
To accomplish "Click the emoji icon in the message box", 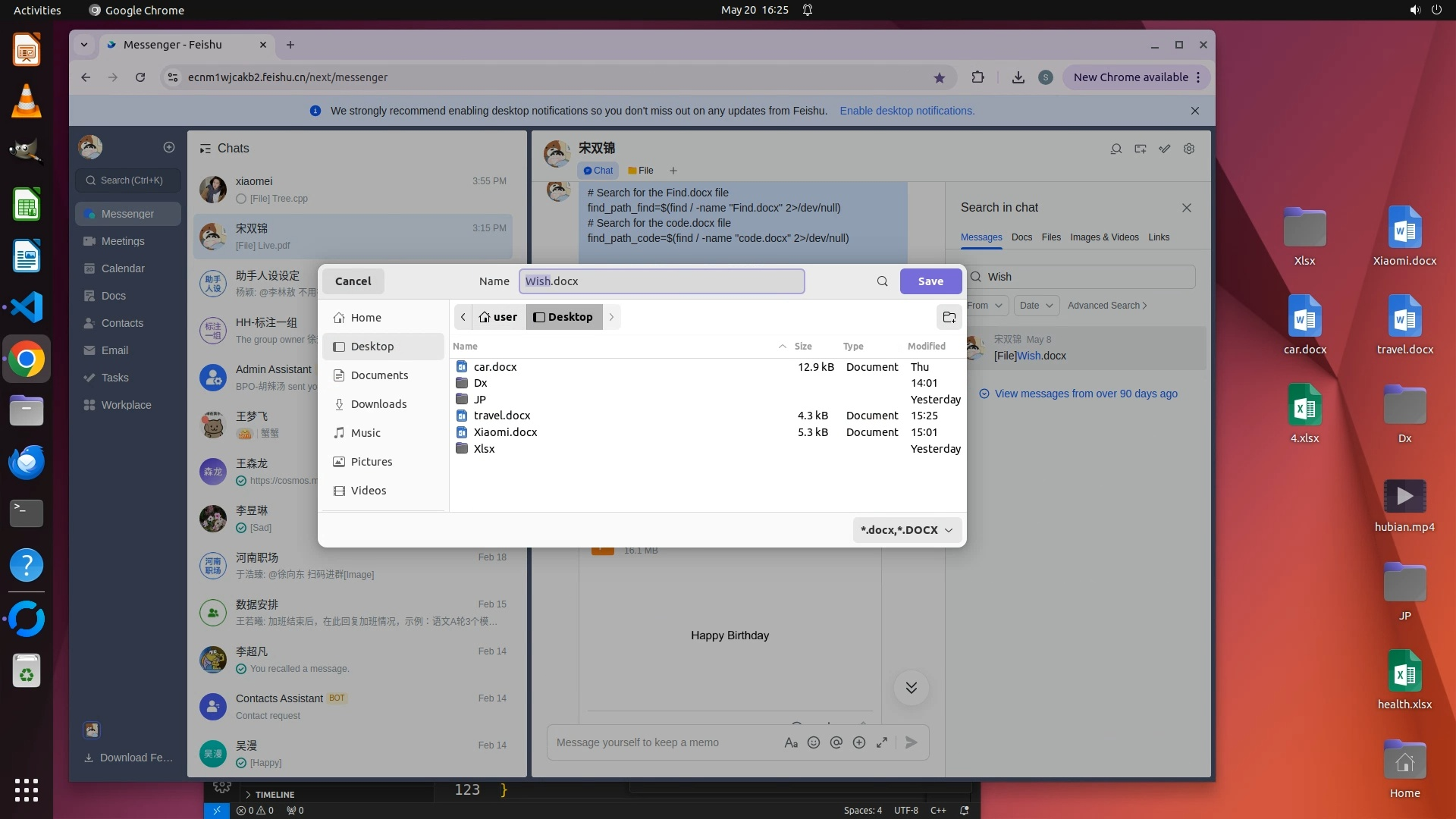I will pos(814,742).
